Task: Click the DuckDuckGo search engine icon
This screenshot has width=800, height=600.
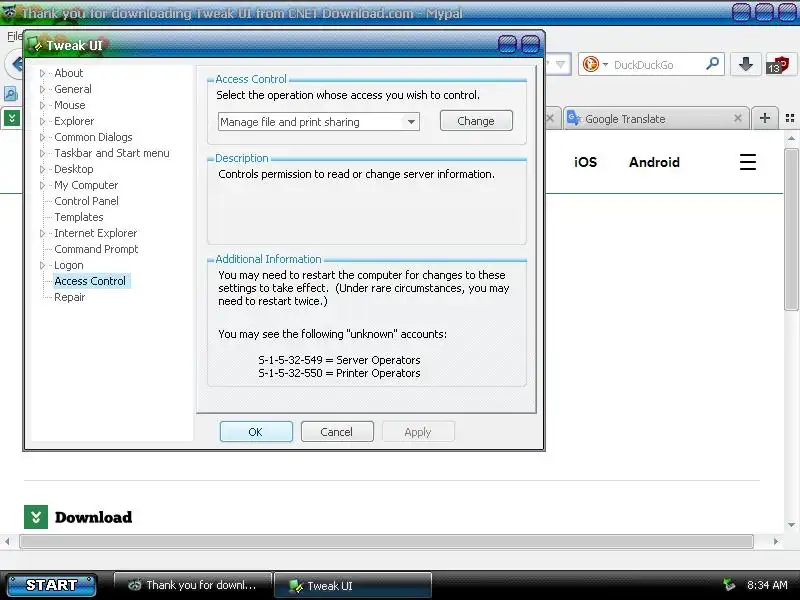Action: 591,65
